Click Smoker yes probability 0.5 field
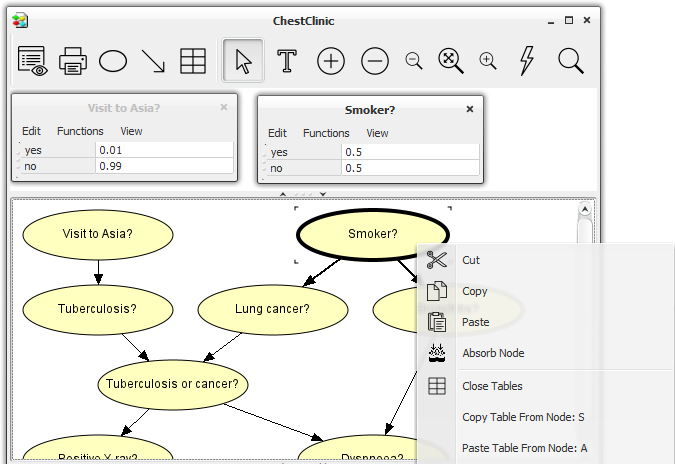 [410, 152]
